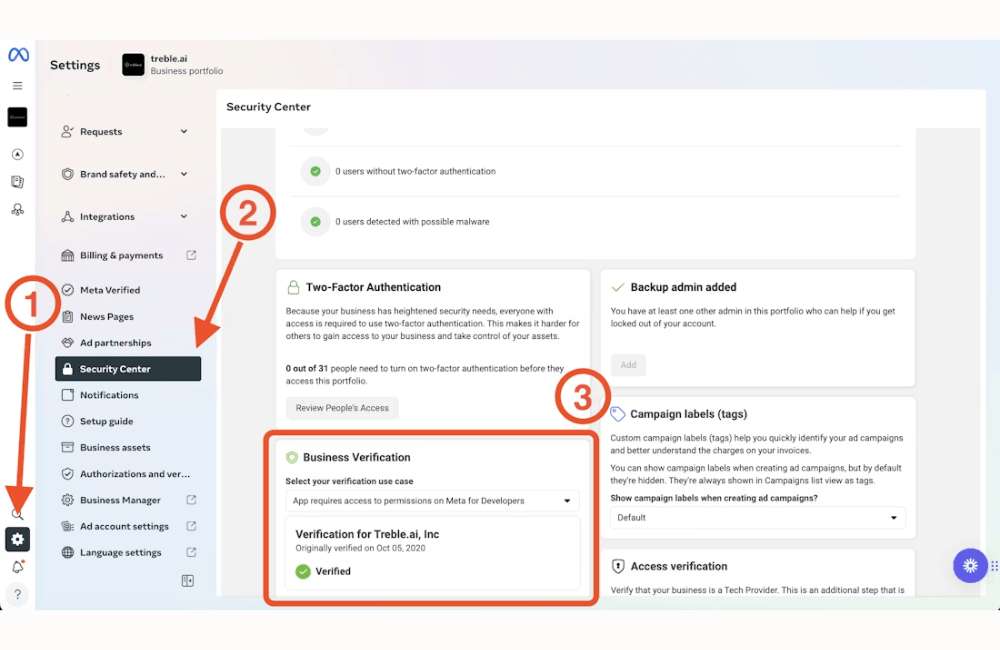Go to Meta Verified settings page

pyautogui.click(x=110, y=290)
